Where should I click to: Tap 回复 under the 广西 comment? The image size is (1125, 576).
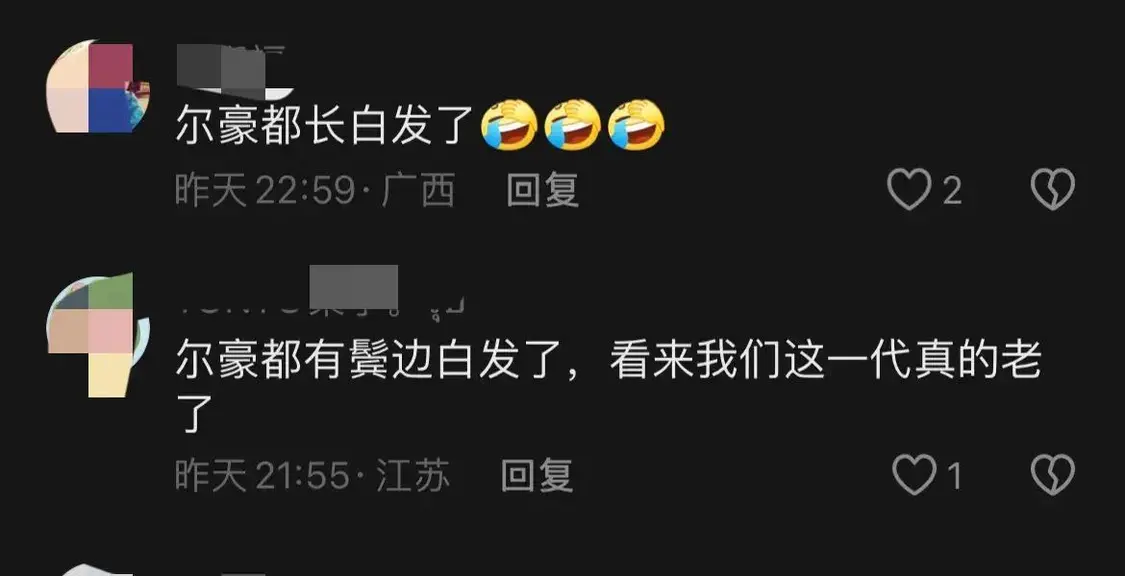tap(542, 191)
